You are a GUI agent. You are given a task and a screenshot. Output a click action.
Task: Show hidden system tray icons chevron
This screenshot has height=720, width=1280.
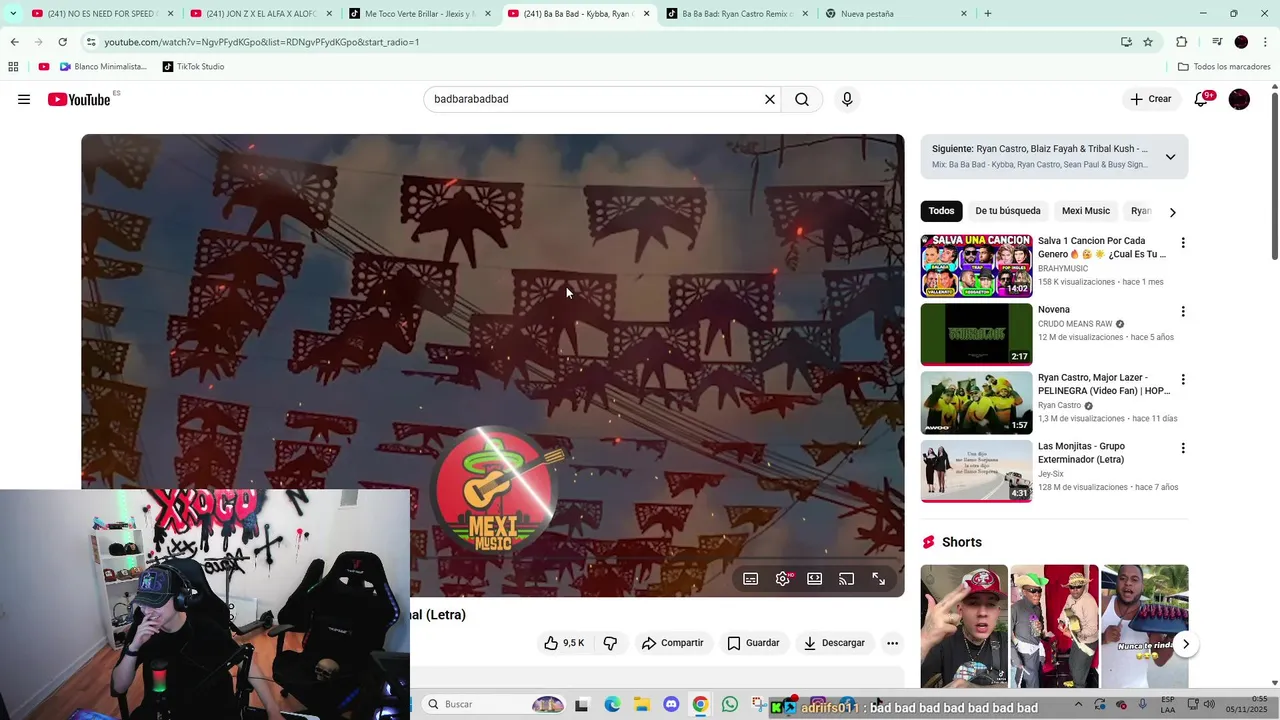pyautogui.click(x=1078, y=704)
